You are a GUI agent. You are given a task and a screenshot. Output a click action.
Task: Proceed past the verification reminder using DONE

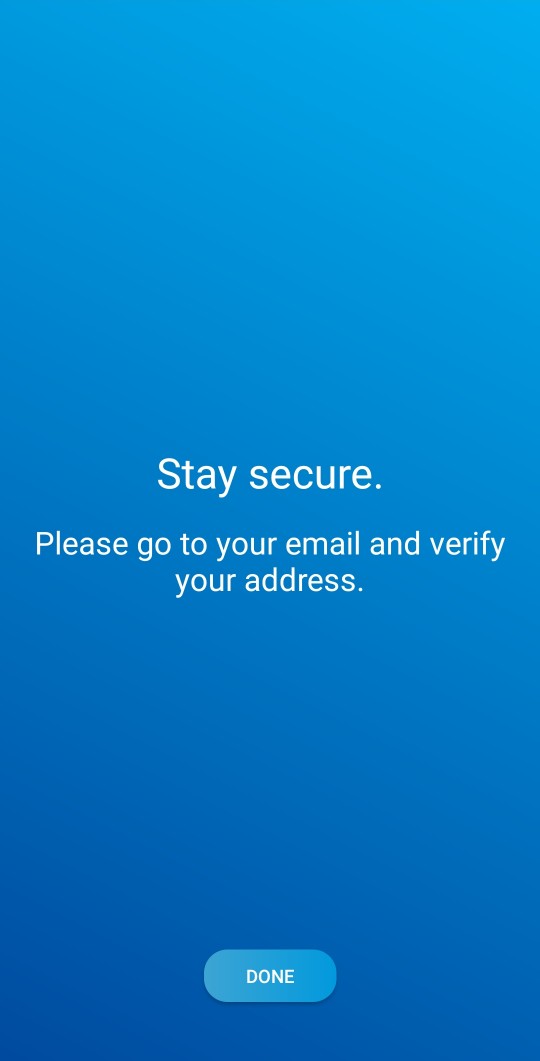point(270,976)
